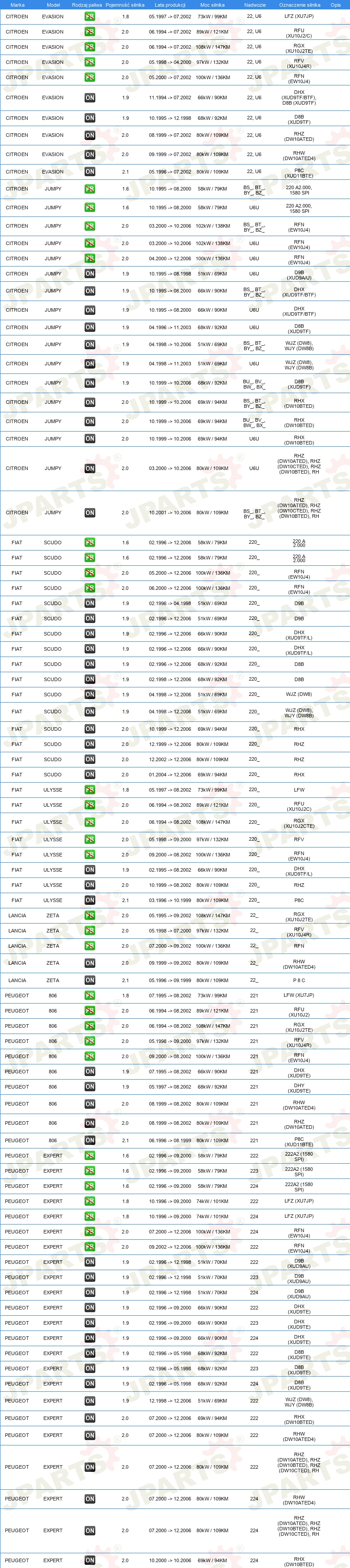Click ON icon in Lancia Zeta RHW row

click(x=90, y=963)
